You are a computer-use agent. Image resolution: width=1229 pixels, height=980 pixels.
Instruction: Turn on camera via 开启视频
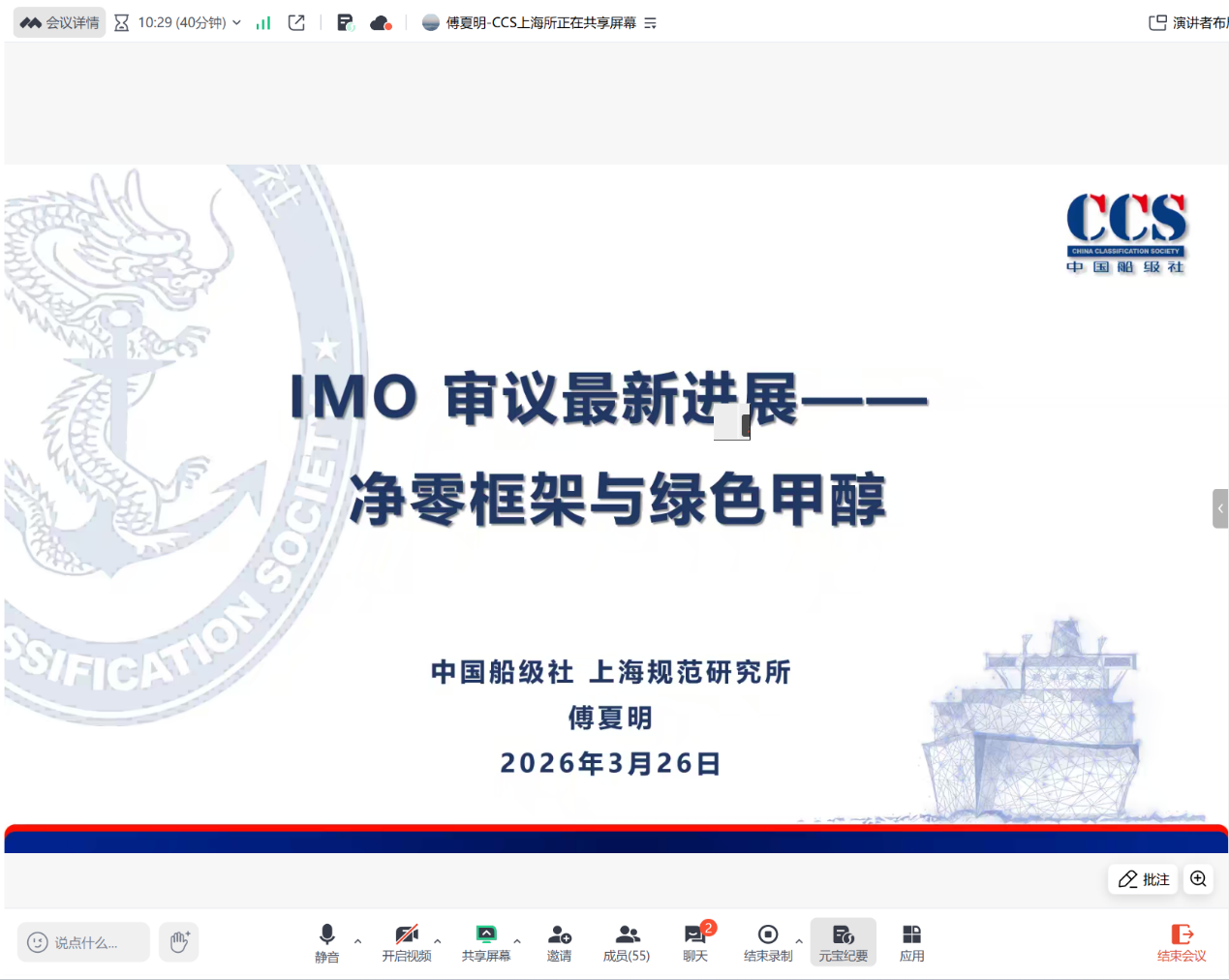(x=407, y=942)
